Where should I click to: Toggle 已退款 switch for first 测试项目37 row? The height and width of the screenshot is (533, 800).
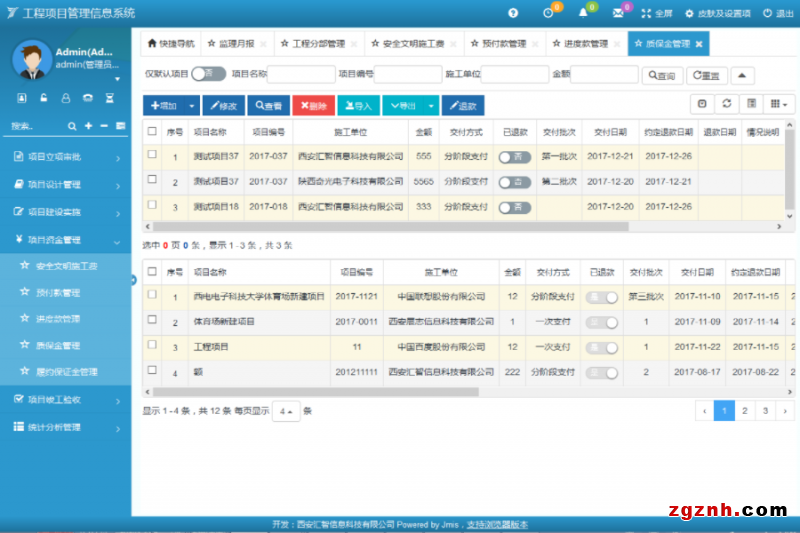click(514, 157)
